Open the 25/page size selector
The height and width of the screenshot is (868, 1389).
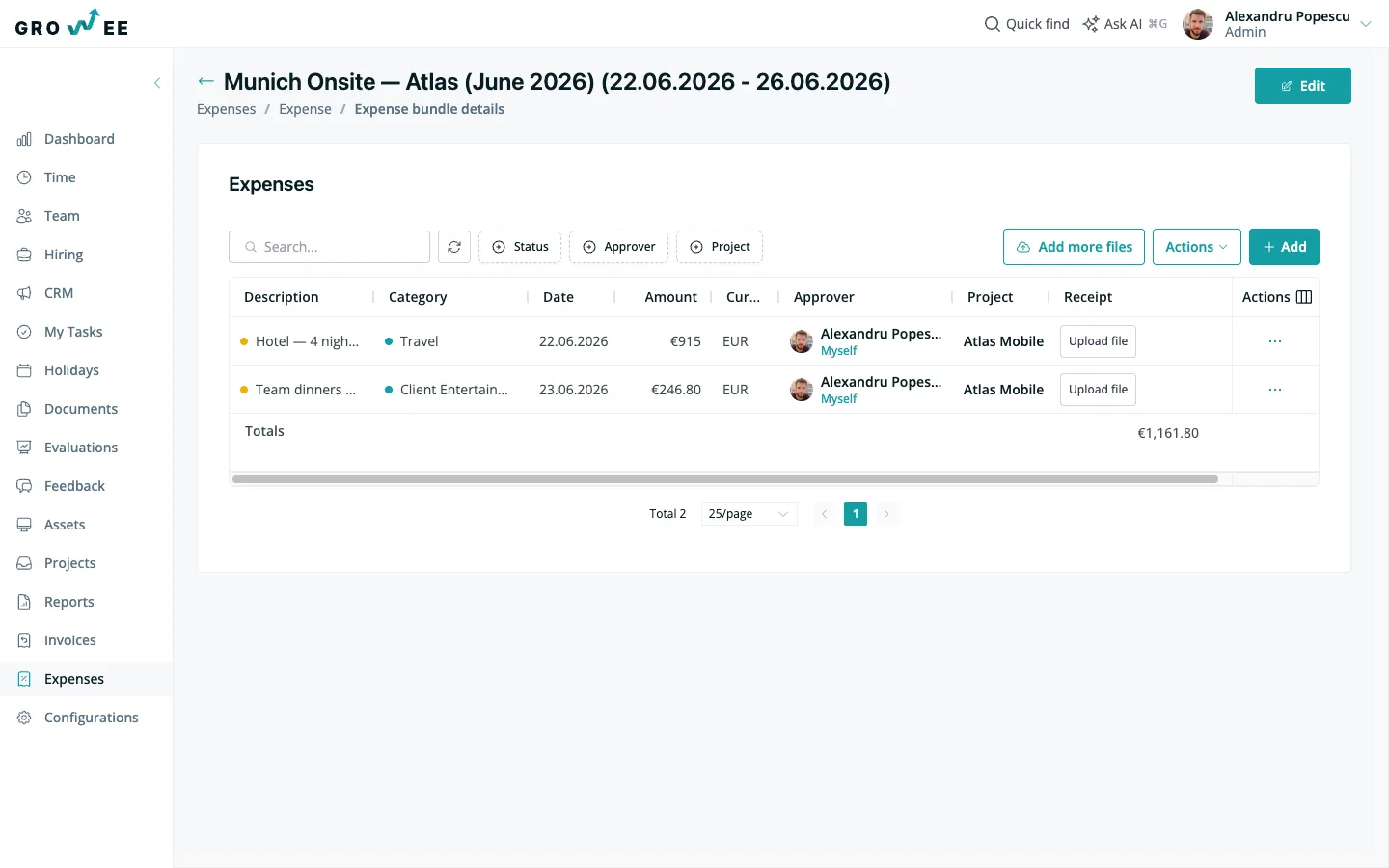(x=749, y=514)
